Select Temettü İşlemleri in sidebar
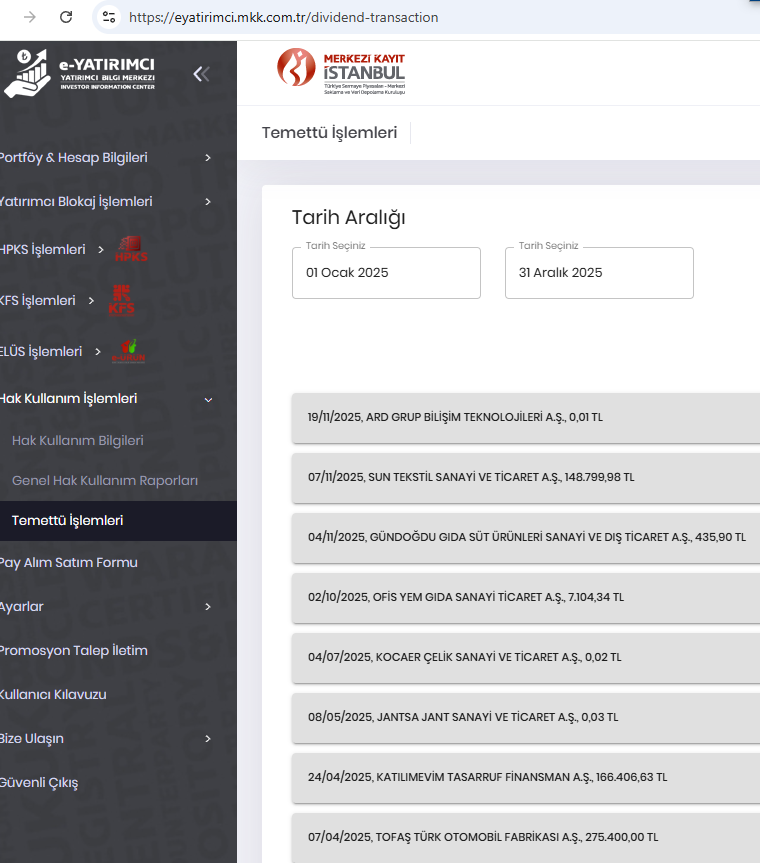 pyautogui.click(x=118, y=521)
